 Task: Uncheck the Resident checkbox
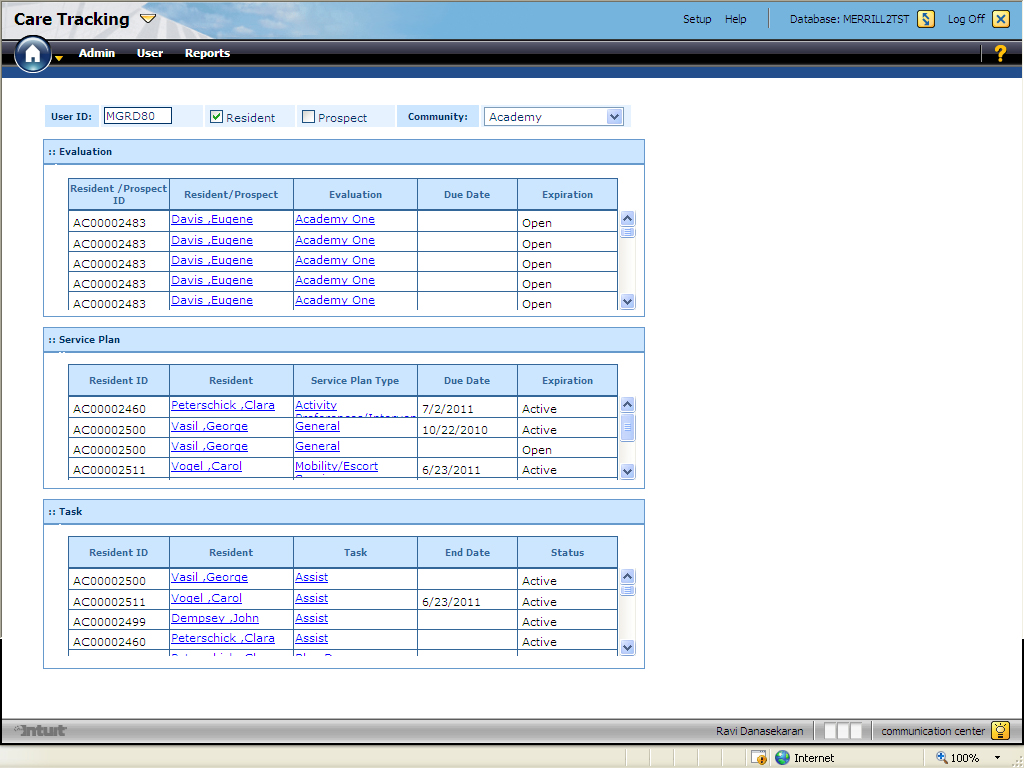tap(216, 116)
